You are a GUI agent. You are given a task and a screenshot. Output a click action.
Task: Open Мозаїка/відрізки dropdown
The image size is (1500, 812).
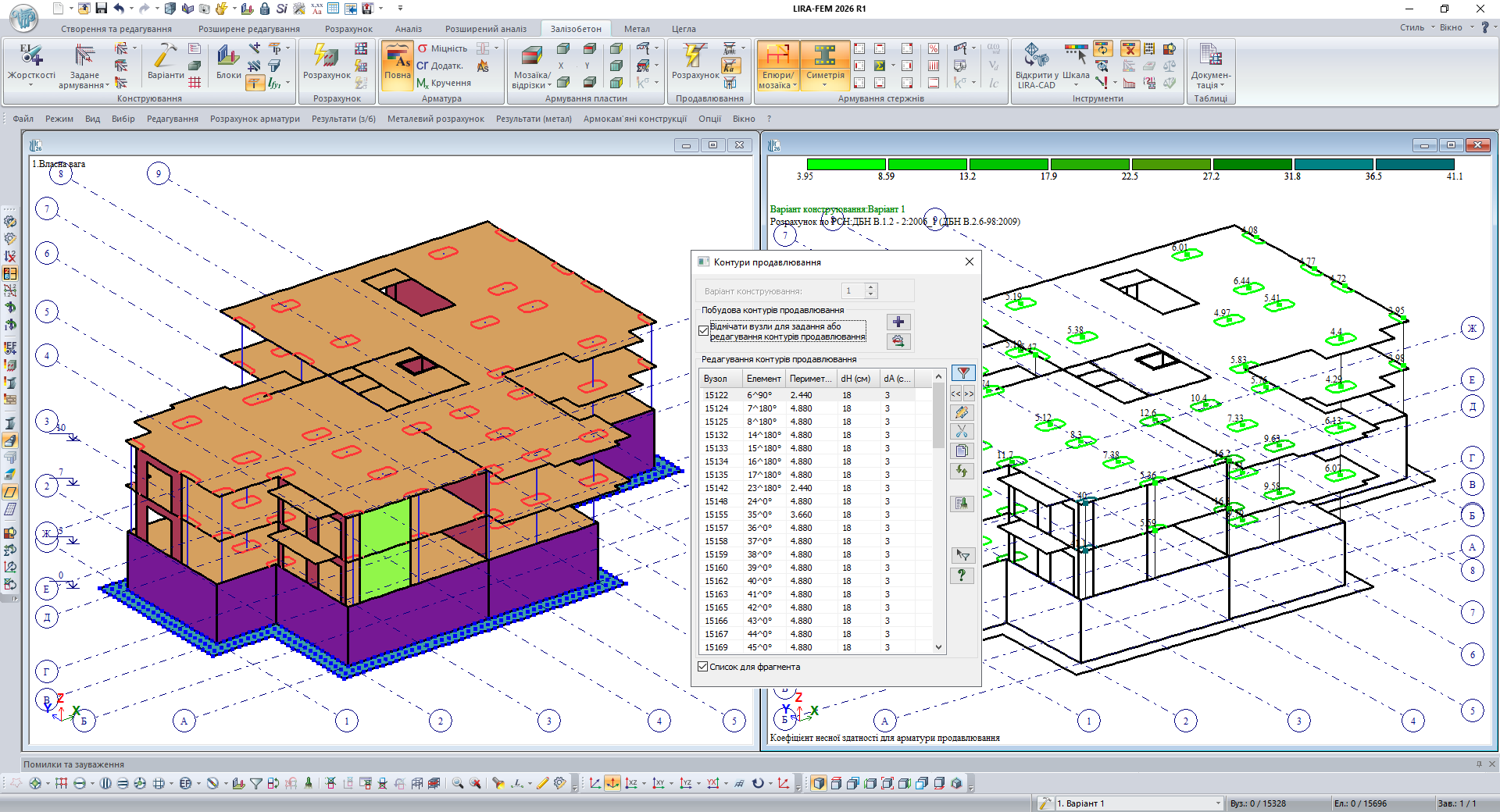[x=531, y=80]
